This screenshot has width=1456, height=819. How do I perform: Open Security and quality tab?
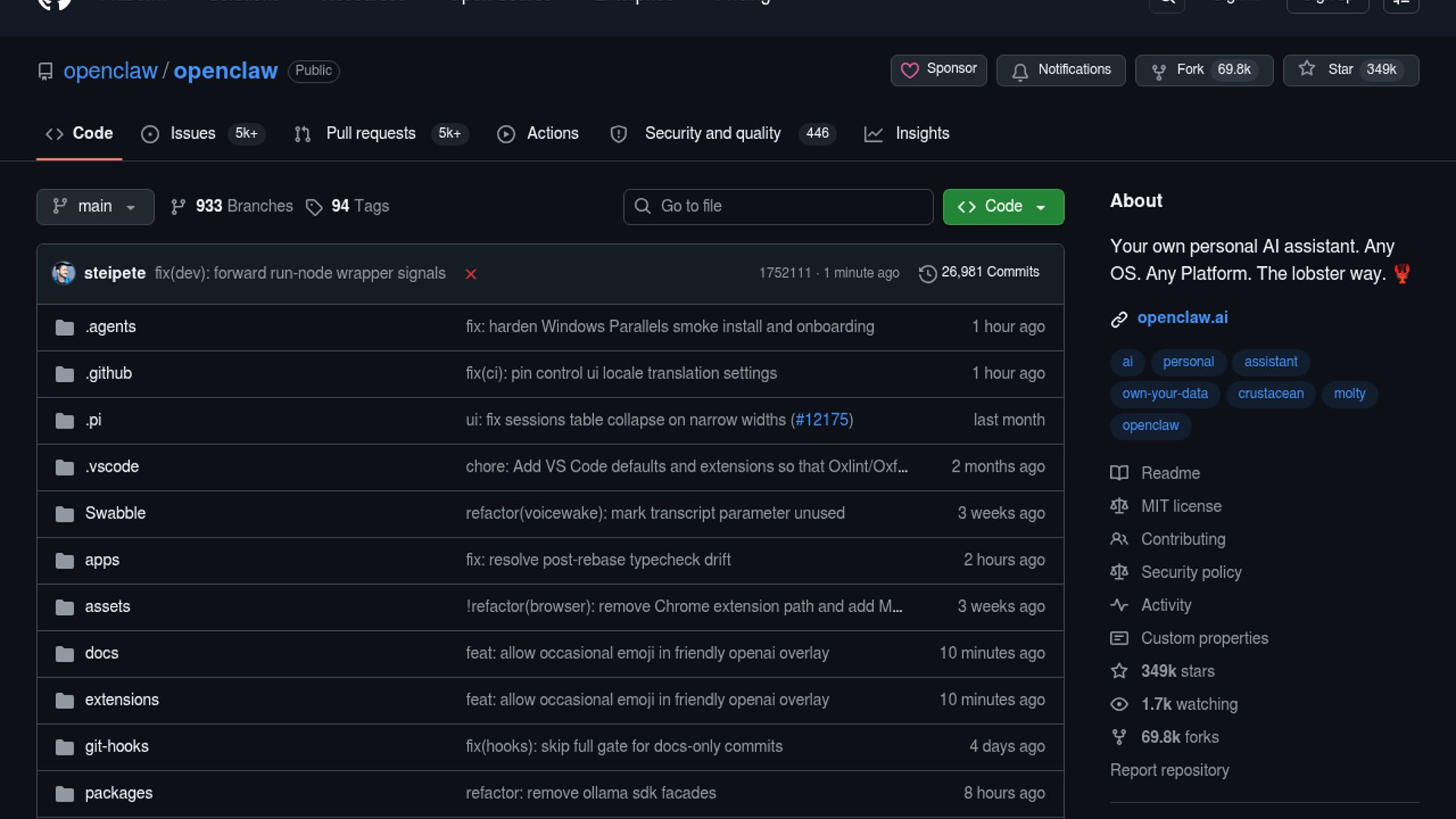click(x=711, y=133)
